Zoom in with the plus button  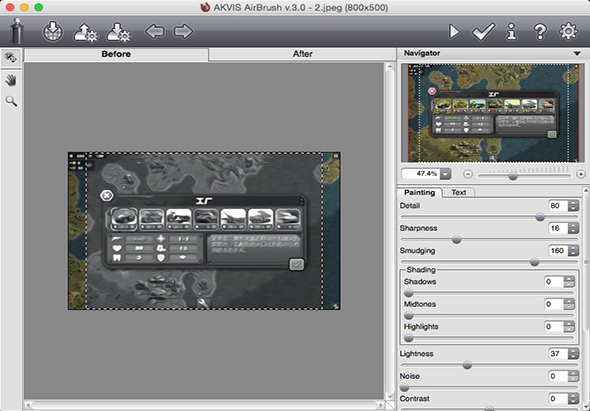click(x=581, y=174)
